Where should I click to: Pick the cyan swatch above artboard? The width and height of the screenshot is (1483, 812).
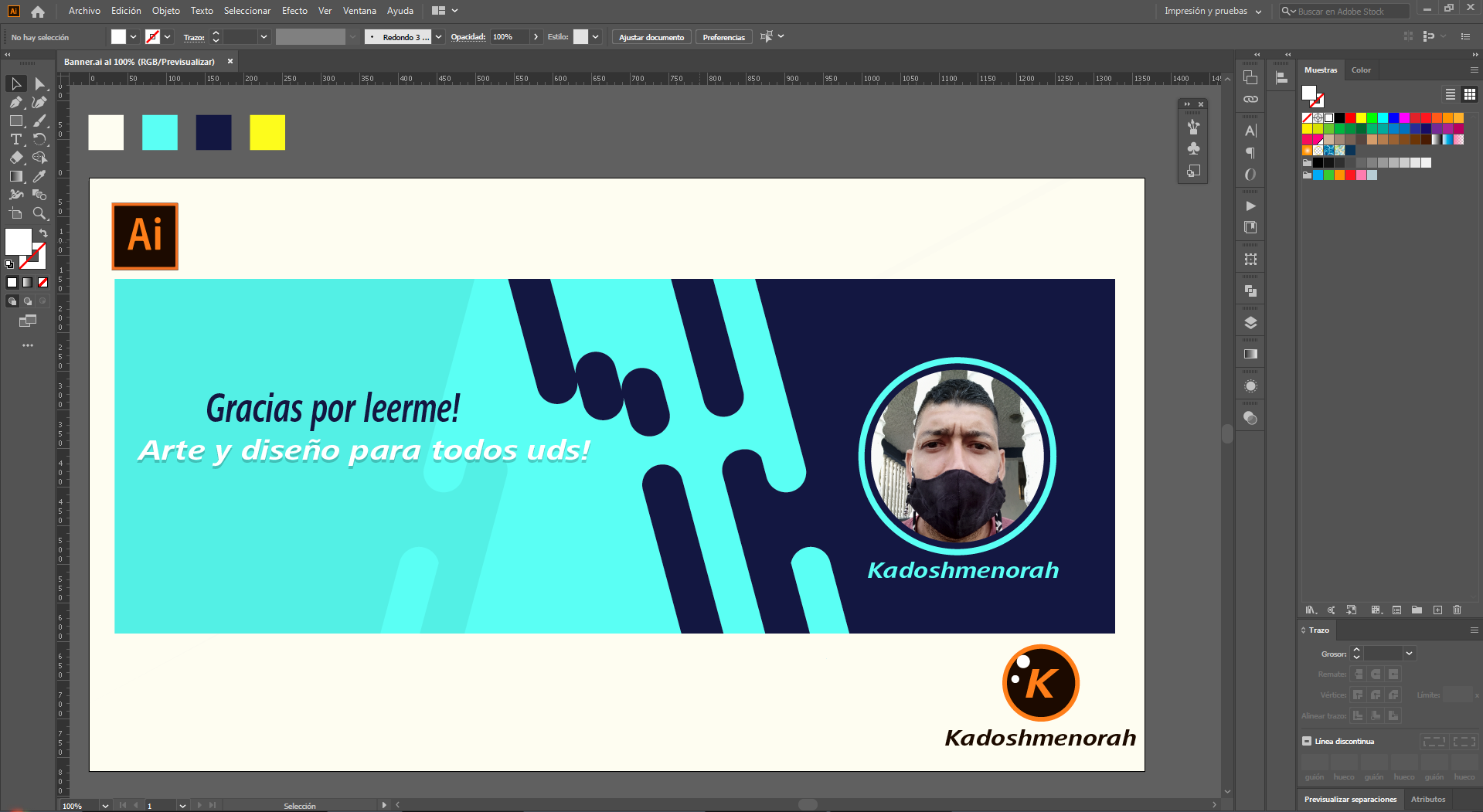click(x=160, y=132)
